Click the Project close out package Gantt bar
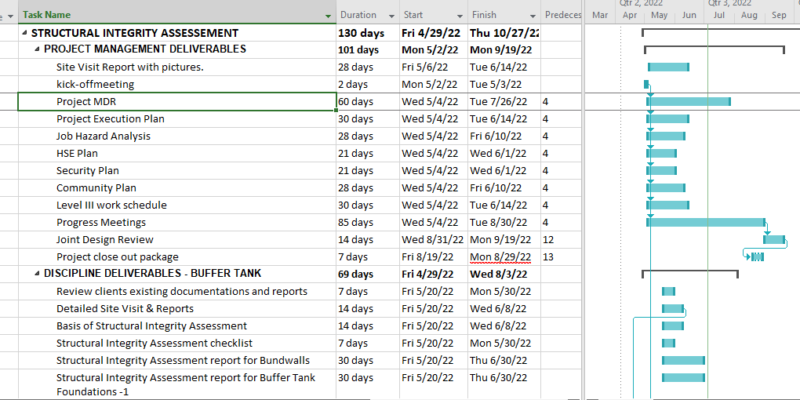The image size is (800, 400). 757,257
